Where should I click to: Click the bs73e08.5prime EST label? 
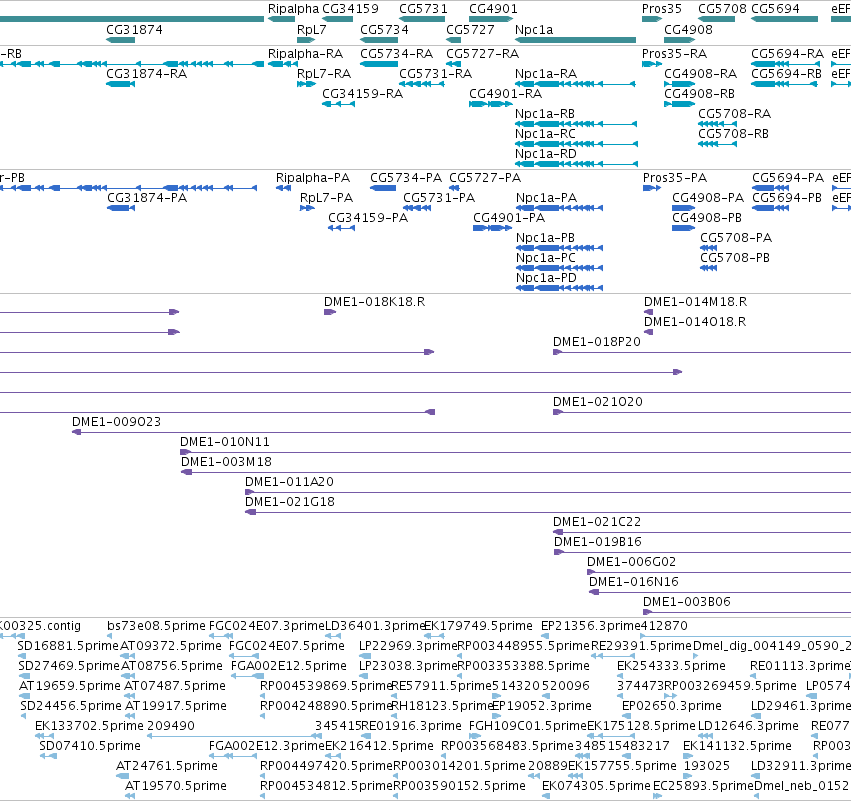click(x=156, y=626)
